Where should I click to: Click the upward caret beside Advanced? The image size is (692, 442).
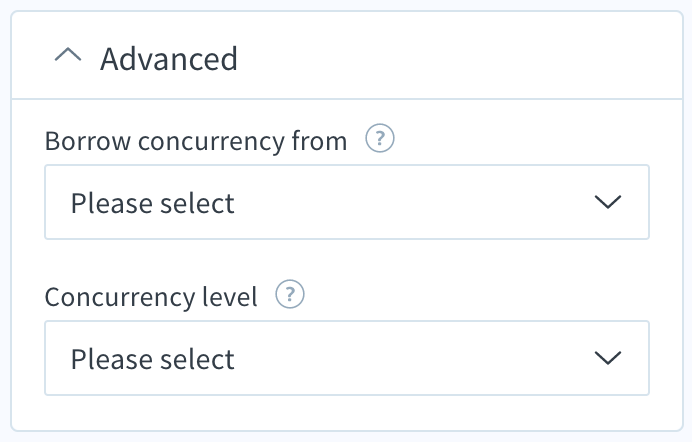tap(68, 56)
